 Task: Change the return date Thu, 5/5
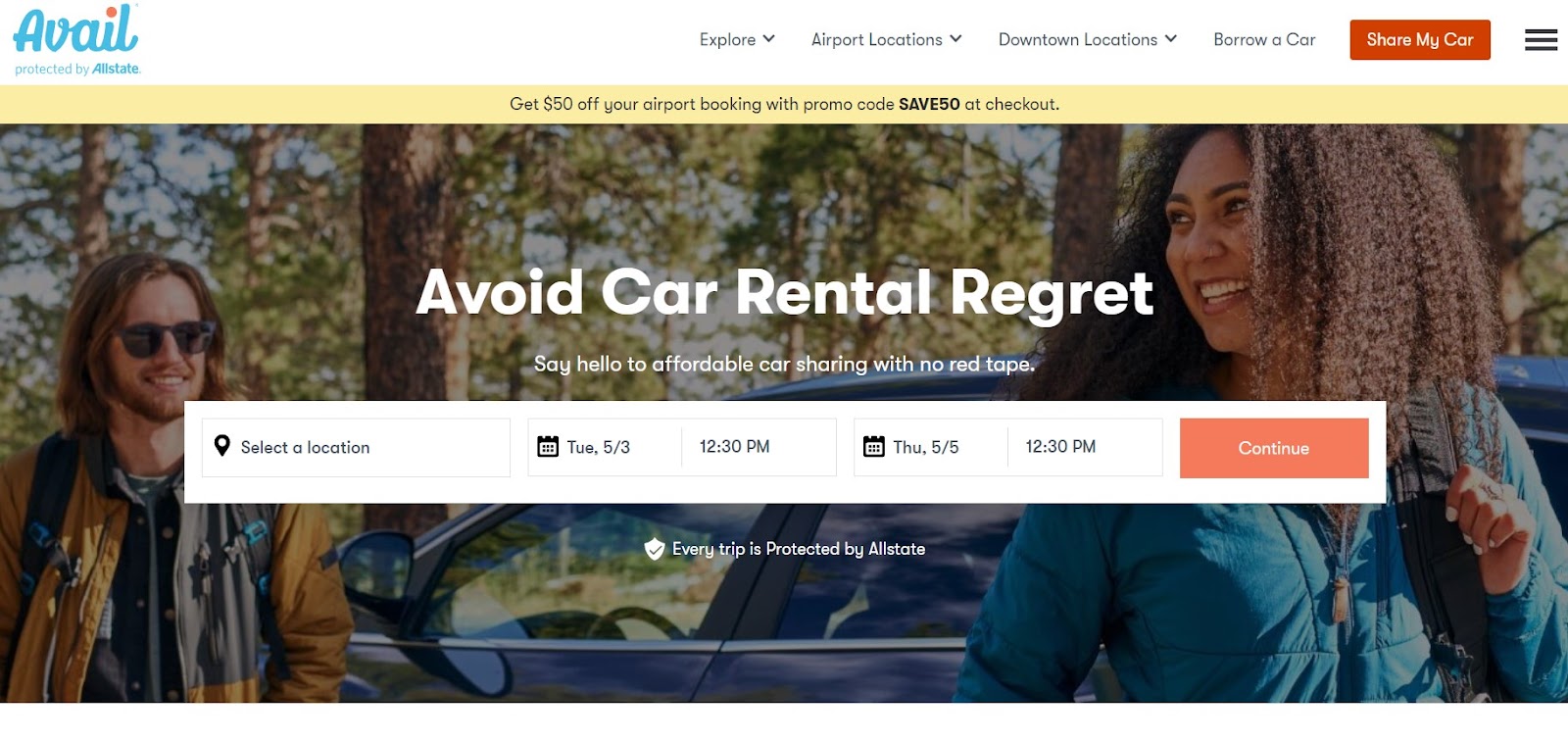[931, 447]
